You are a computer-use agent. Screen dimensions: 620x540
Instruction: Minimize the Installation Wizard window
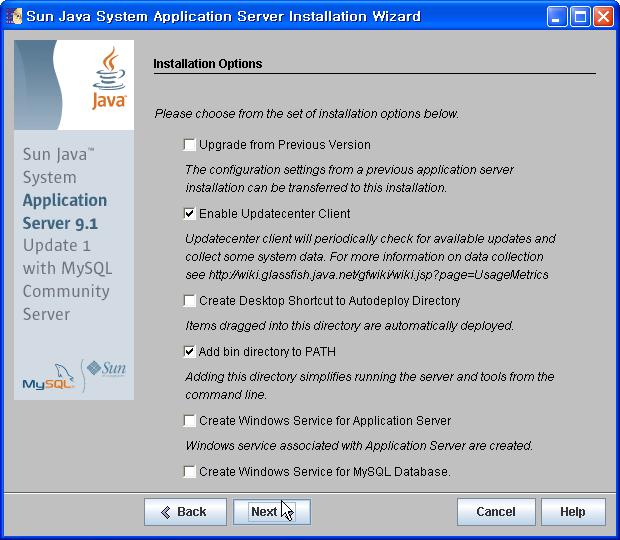click(x=557, y=17)
